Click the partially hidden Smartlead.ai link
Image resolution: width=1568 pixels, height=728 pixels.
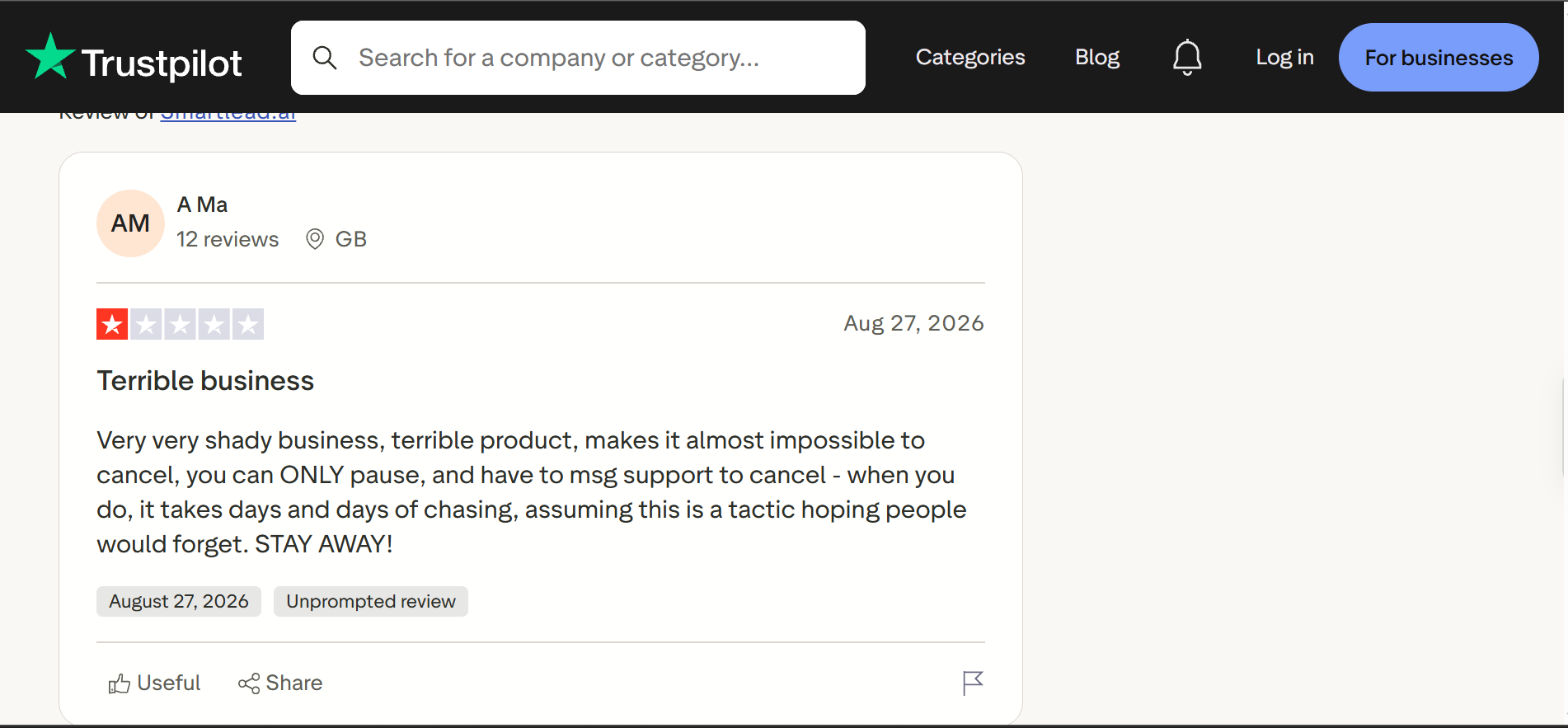pyautogui.click(x=228, y=116)
